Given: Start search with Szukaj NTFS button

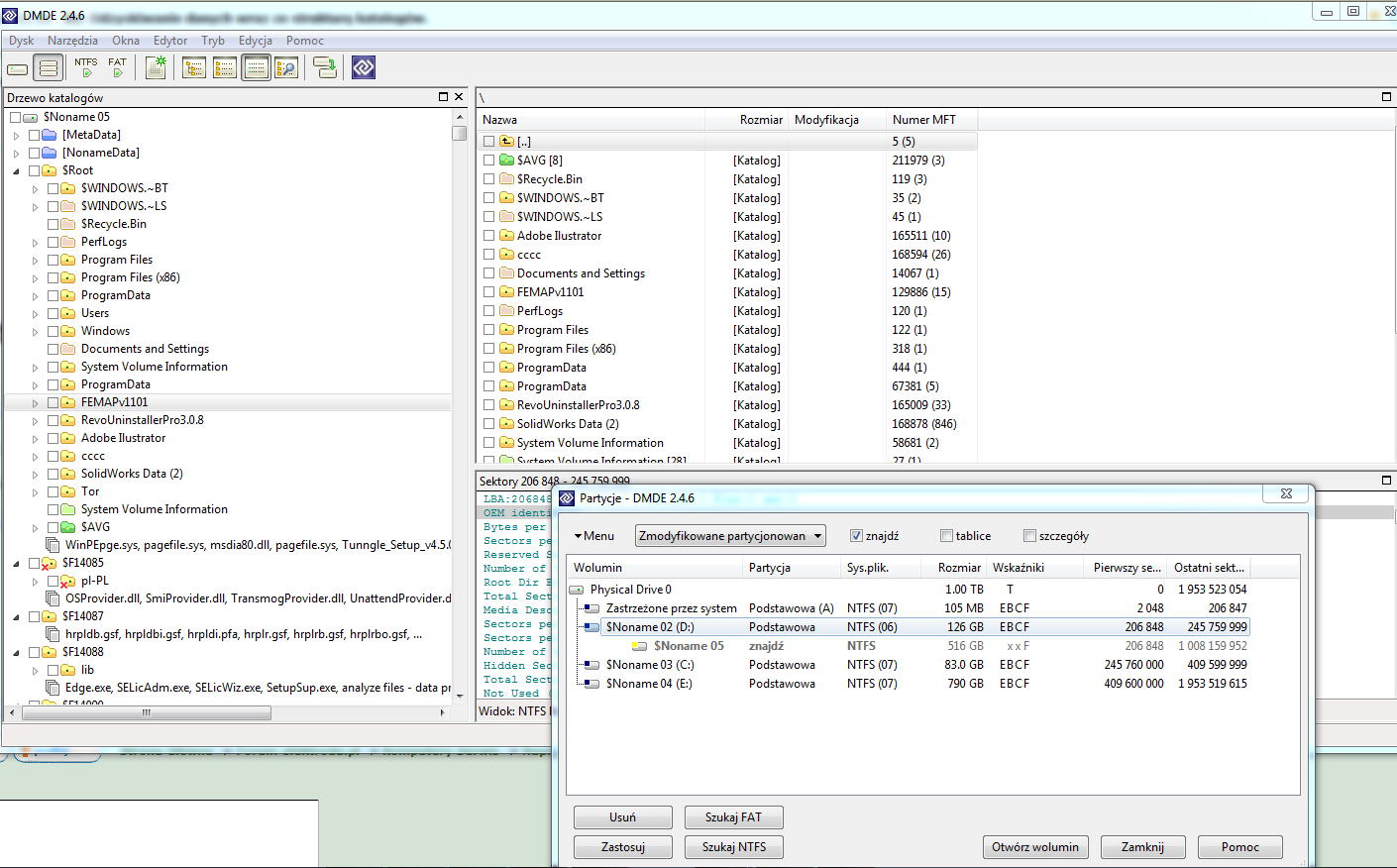Looking at the screenshot, I should (734, 847).
